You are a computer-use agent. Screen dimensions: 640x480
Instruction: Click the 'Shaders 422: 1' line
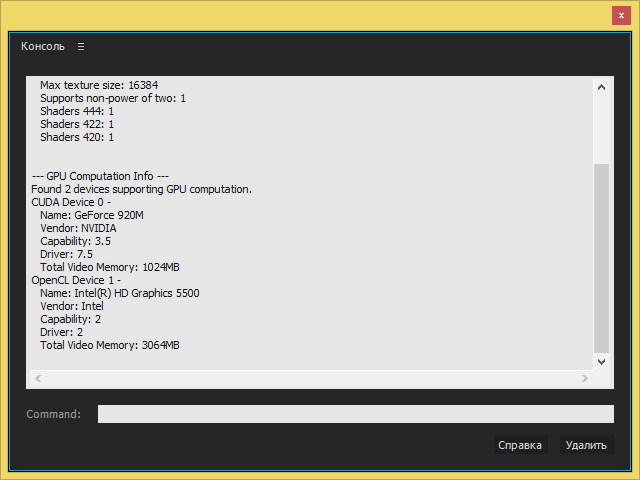click(77, 124)
